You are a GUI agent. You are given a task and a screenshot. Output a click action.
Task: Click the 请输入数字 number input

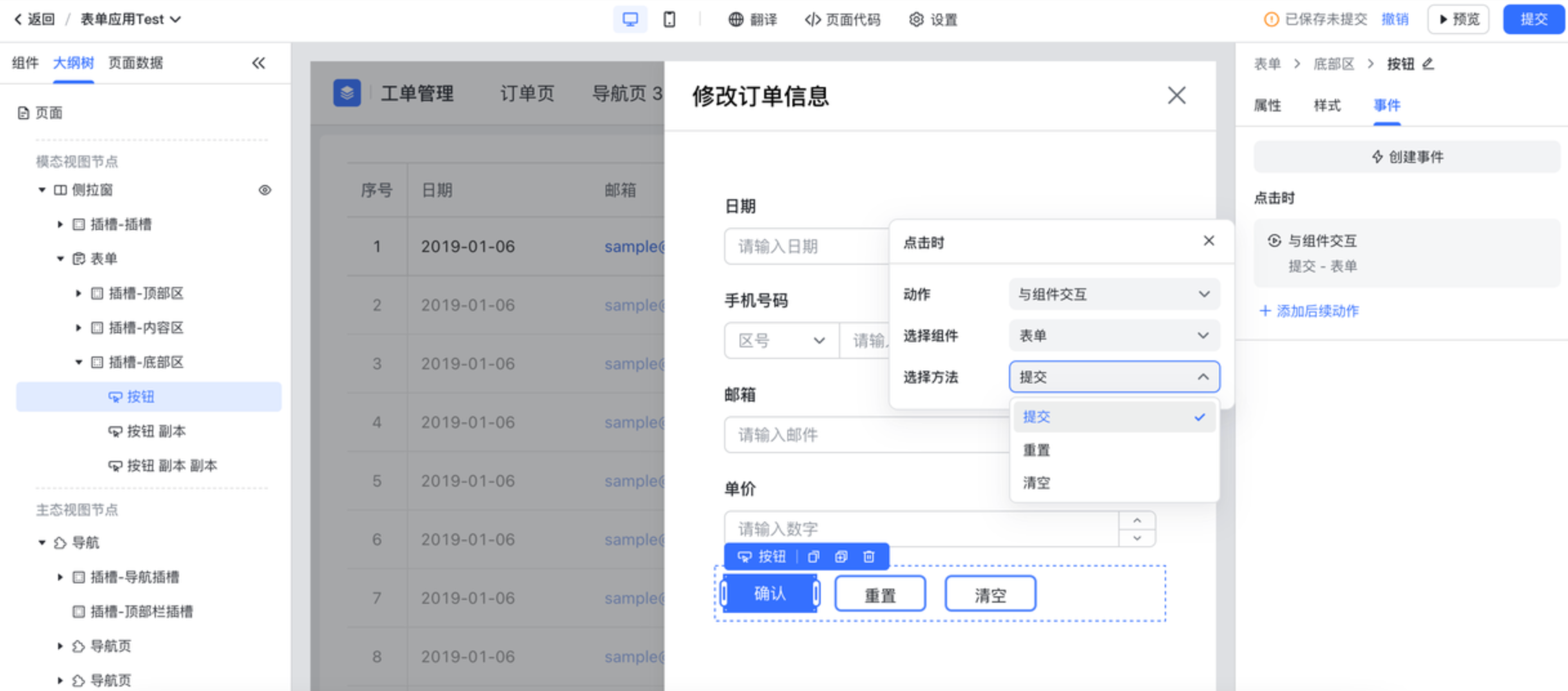(x=922, y=529)
